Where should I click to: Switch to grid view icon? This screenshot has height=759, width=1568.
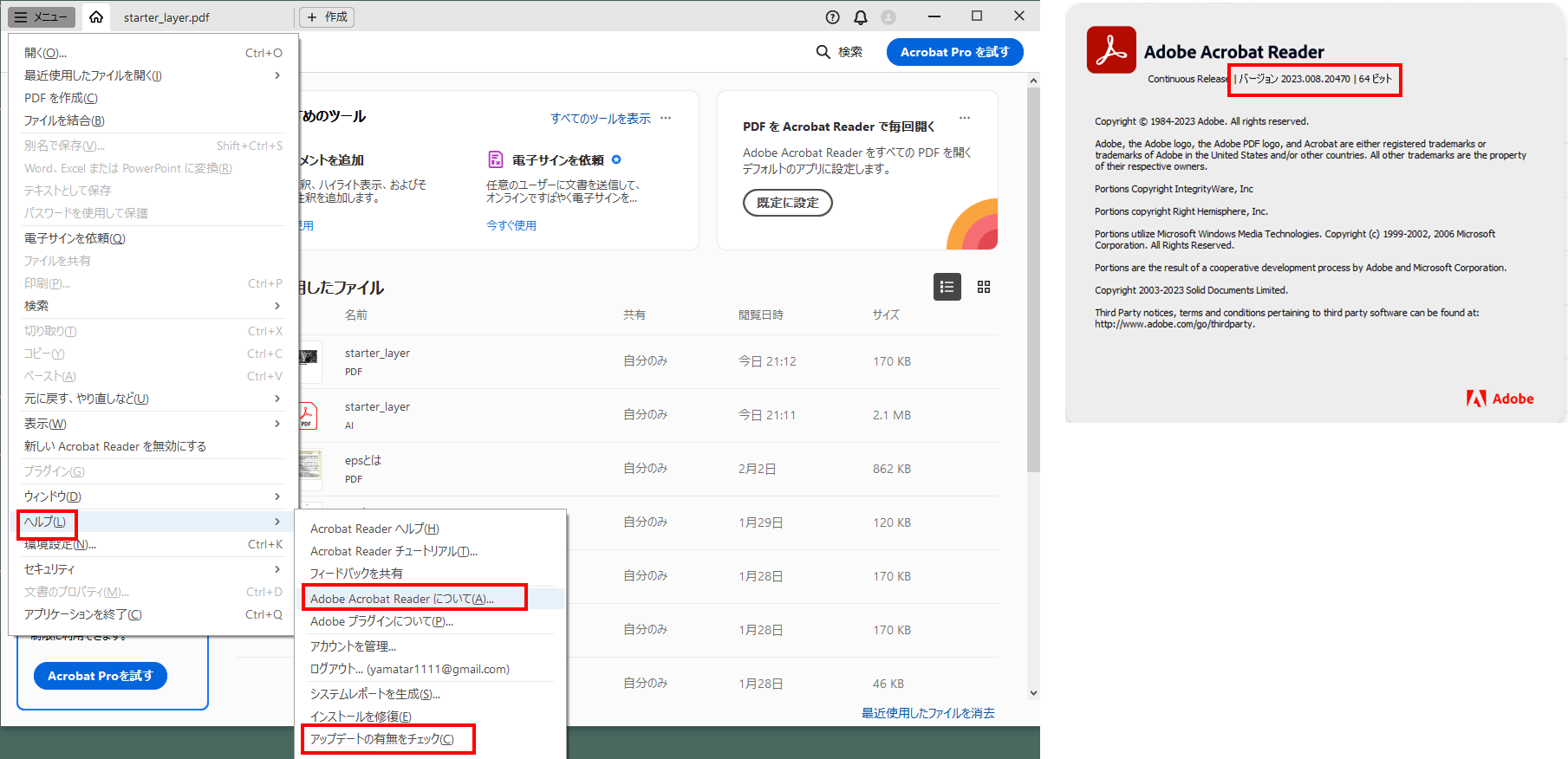pyautogui.click(x=984, y=287)
